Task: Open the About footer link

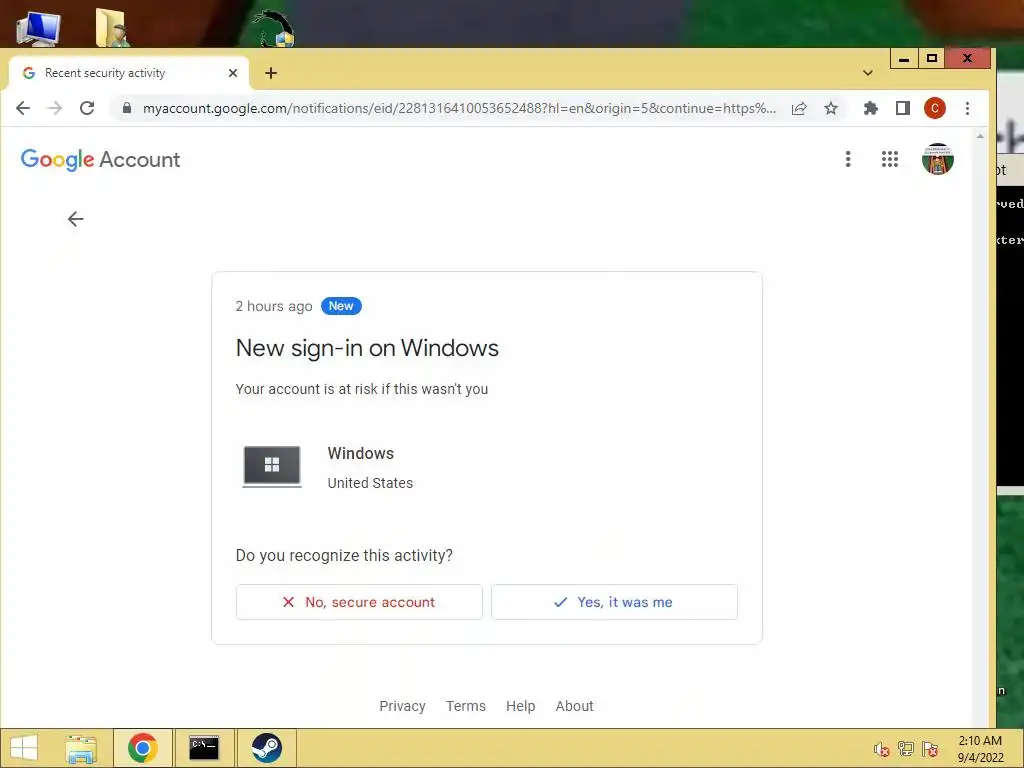Action: 575,706
